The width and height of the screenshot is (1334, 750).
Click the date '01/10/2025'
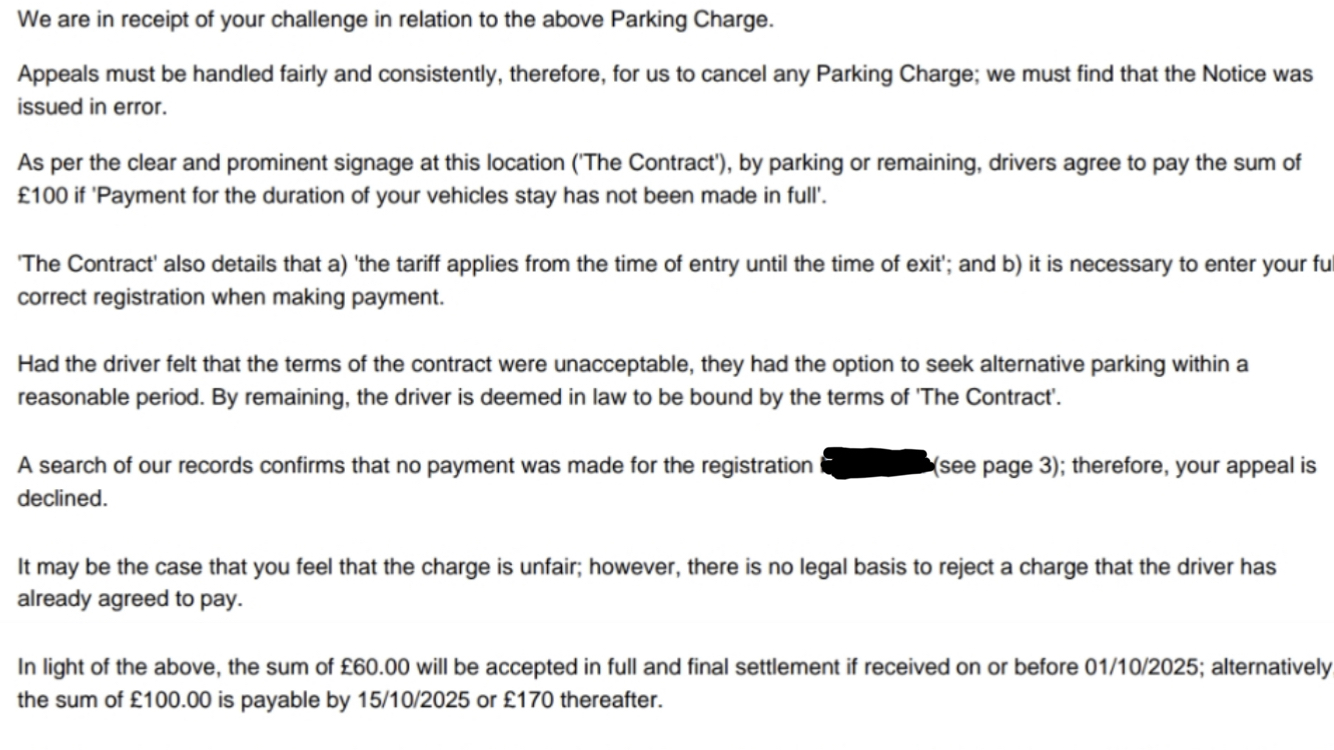[x=1141, y=668]
